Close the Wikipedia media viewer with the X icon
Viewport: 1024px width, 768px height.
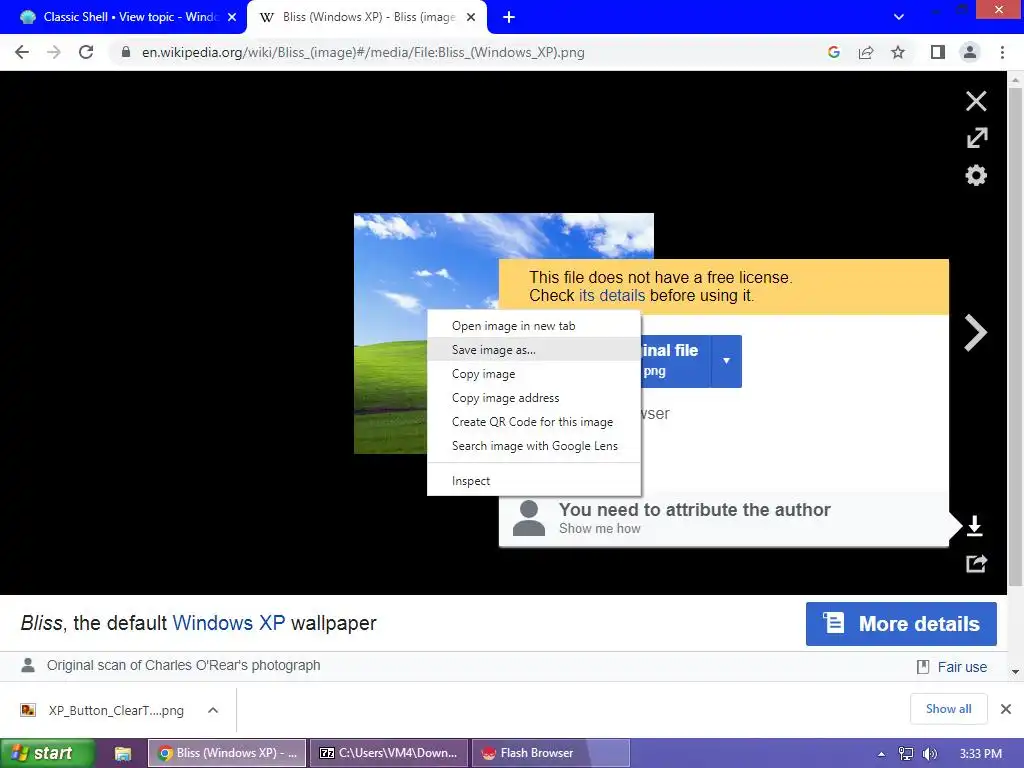pyautogui.click(x=976, y=101)
